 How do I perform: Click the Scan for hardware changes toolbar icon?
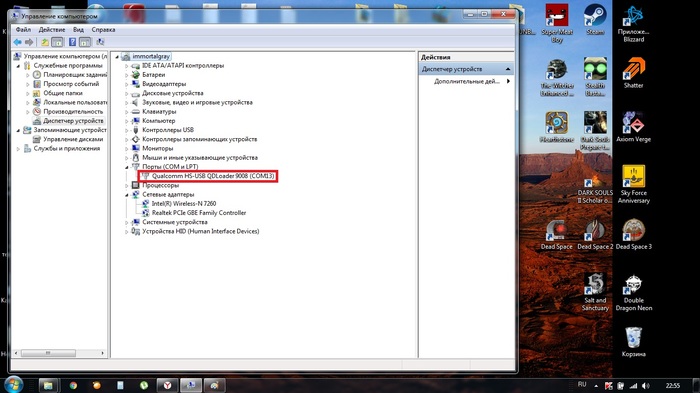click(100, 42)
